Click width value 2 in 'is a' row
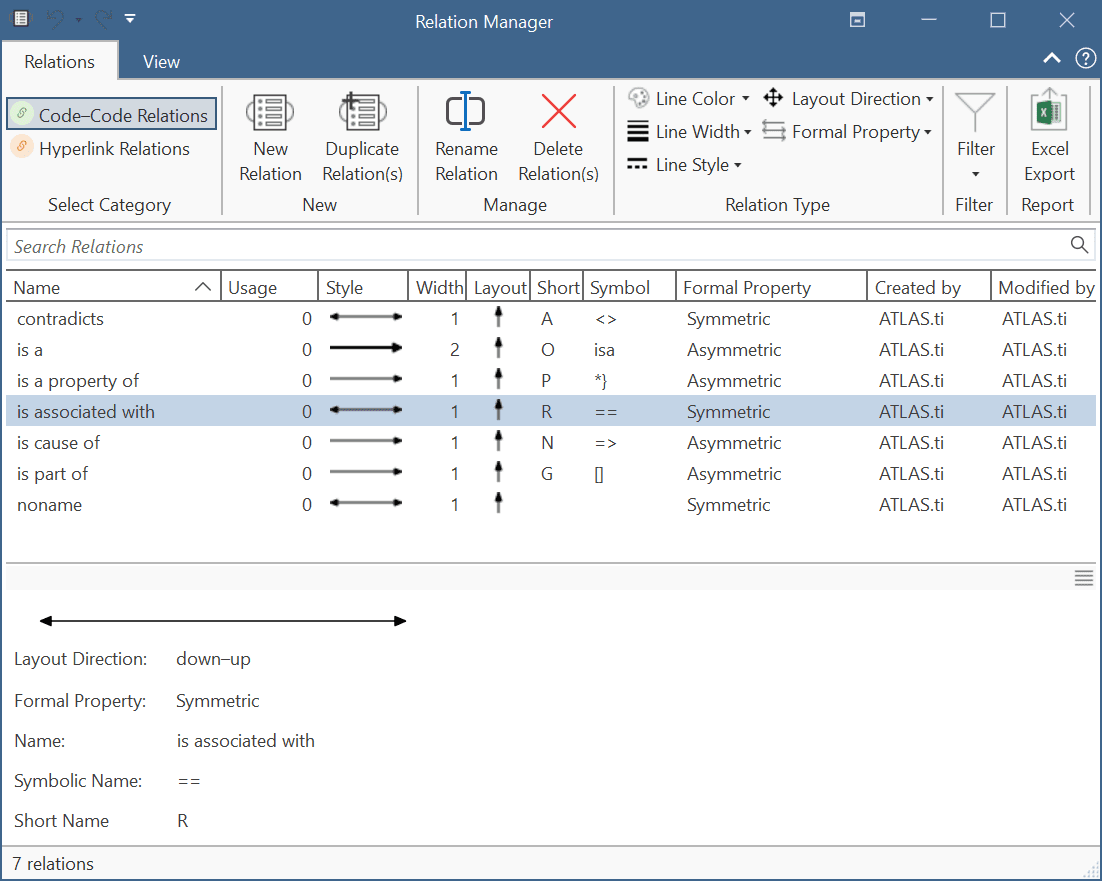 pyautogui.click(x=455, y=350)
